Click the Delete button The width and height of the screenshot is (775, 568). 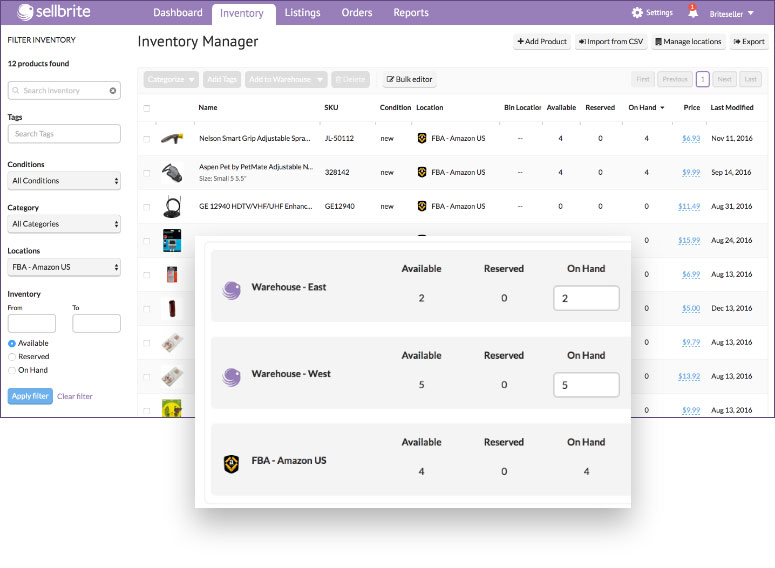(350, 79)
